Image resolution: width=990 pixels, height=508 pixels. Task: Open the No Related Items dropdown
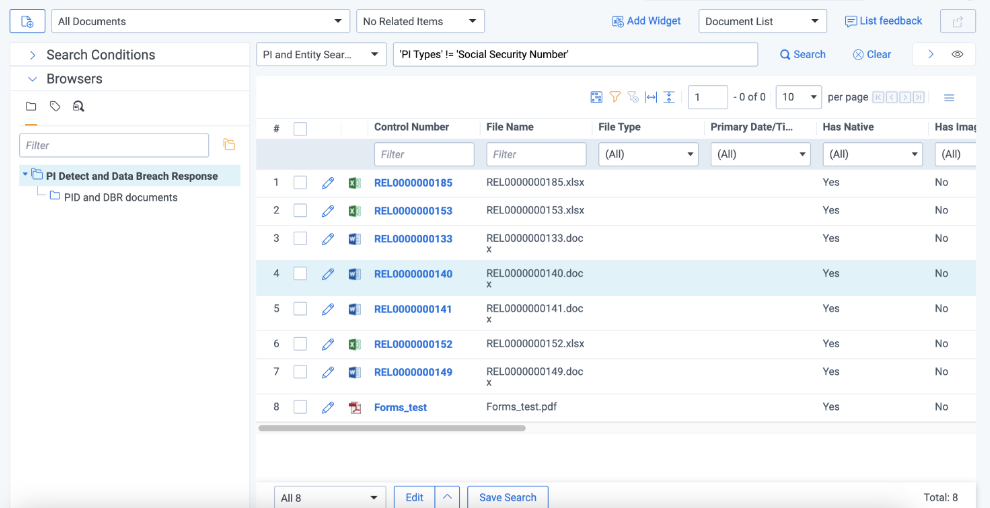click(420, 21)
